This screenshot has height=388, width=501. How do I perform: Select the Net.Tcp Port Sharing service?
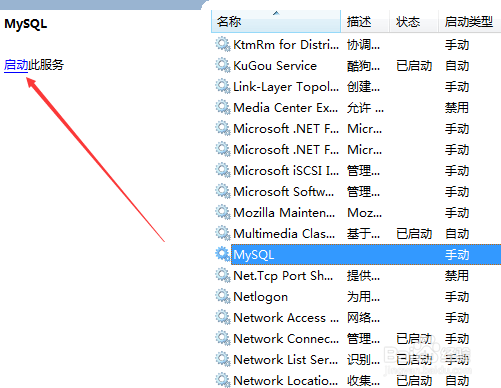(356, 275)
